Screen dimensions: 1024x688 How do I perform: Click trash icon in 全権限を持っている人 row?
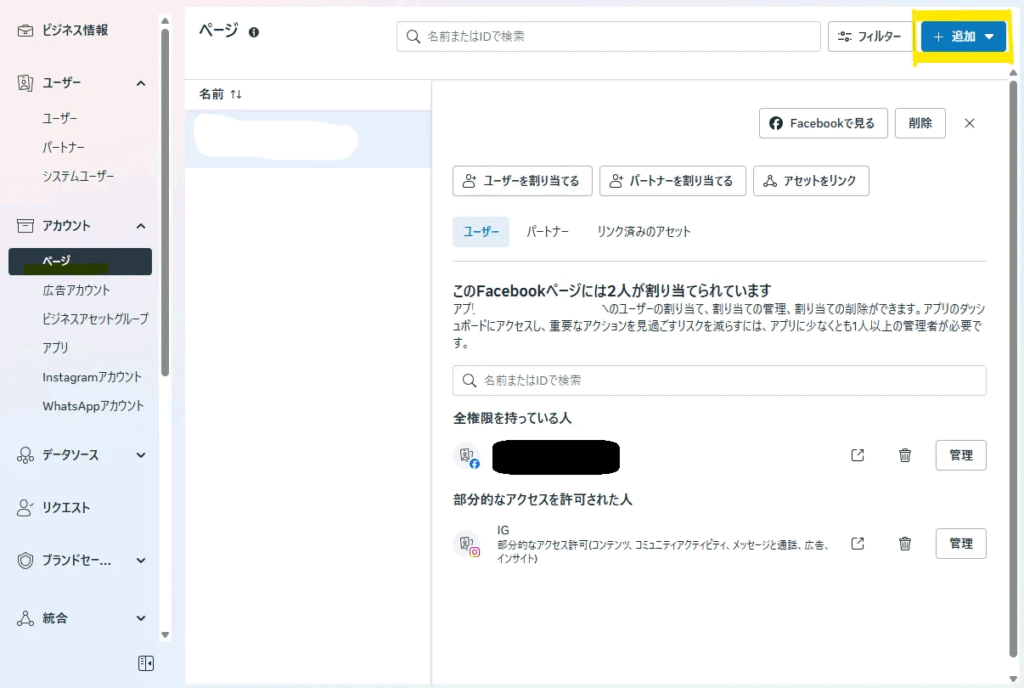pos(905,455)
